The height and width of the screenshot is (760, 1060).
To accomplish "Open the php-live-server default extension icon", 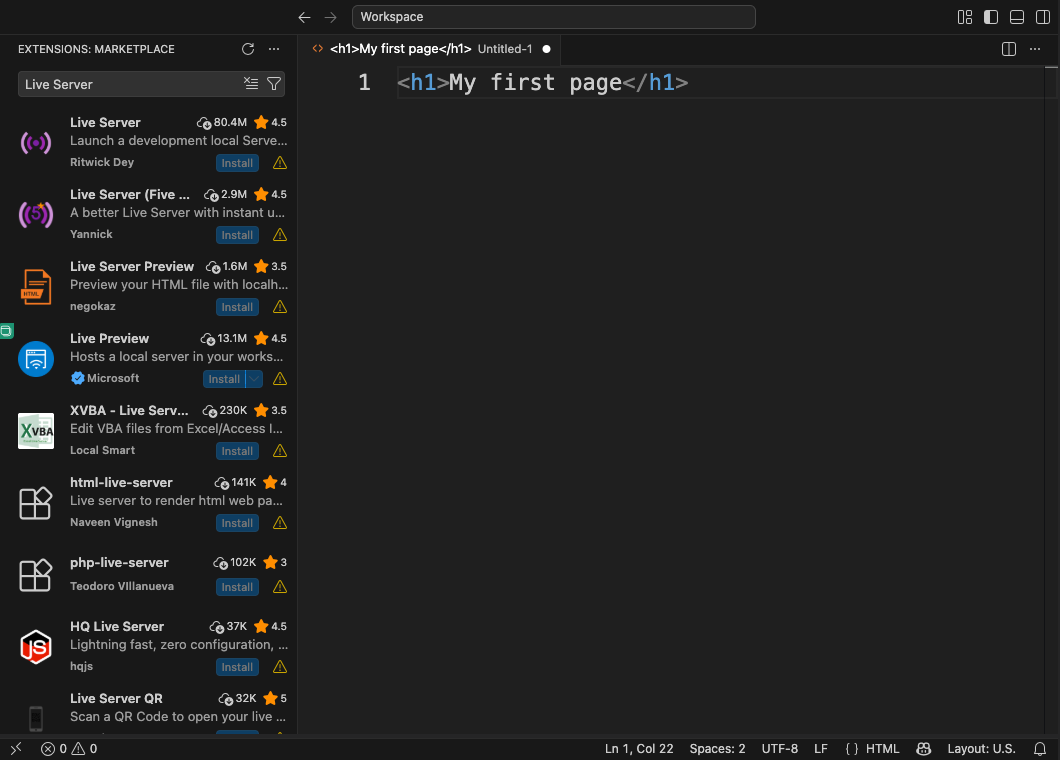I will (x=36, y=575).
